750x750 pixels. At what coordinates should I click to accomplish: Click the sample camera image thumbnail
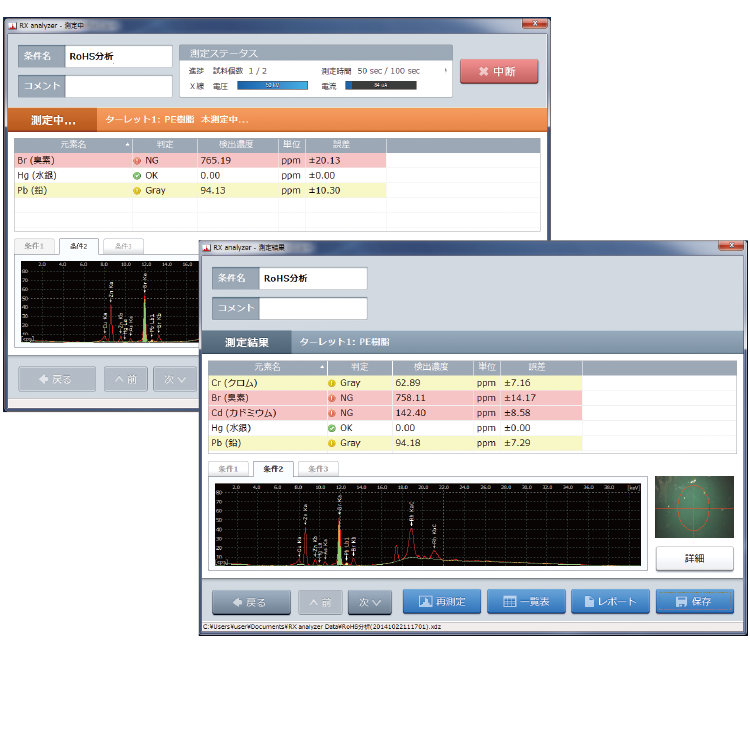[694, 507]
